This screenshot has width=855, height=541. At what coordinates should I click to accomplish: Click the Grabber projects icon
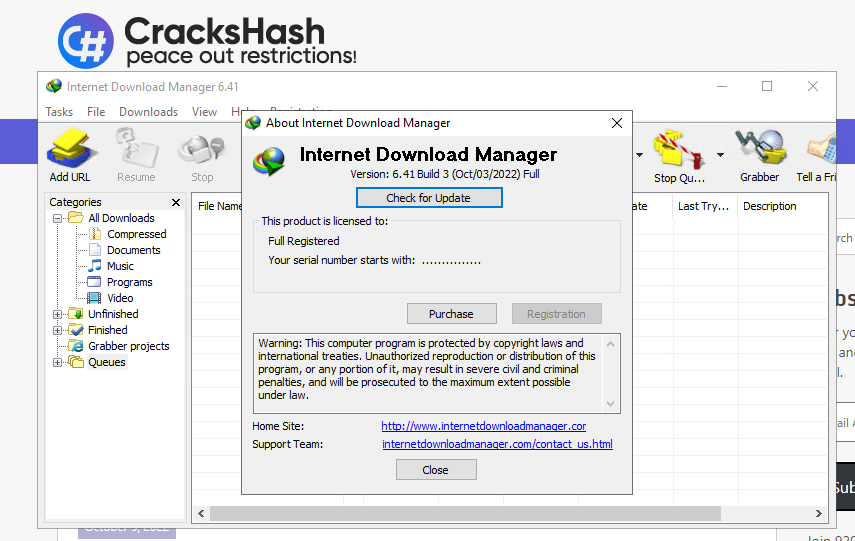coord(76,346)
